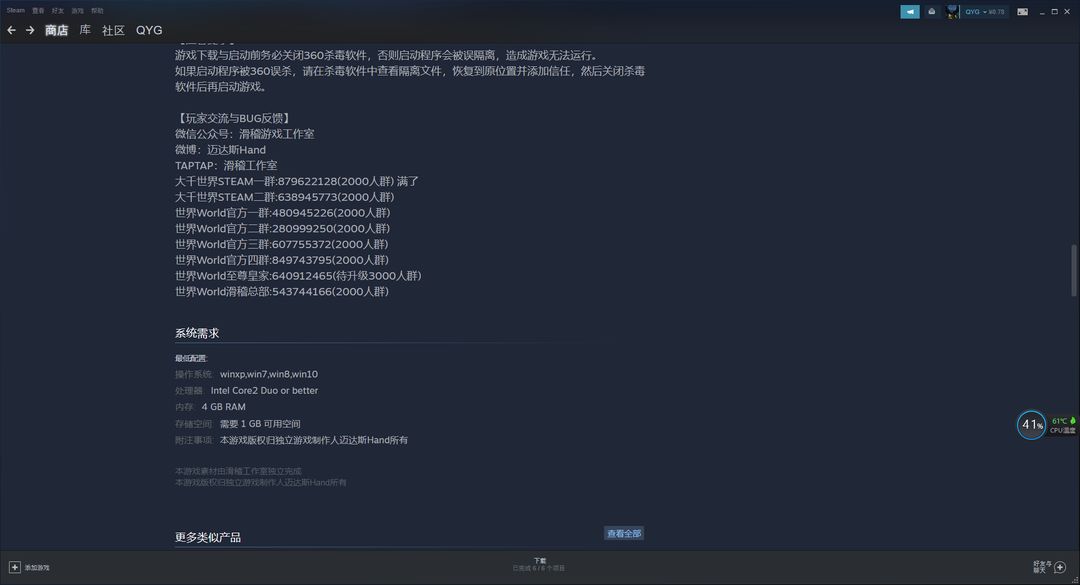Click the 4 GB RAM text
Screen dimensions: 1080x585
(223, 407)
